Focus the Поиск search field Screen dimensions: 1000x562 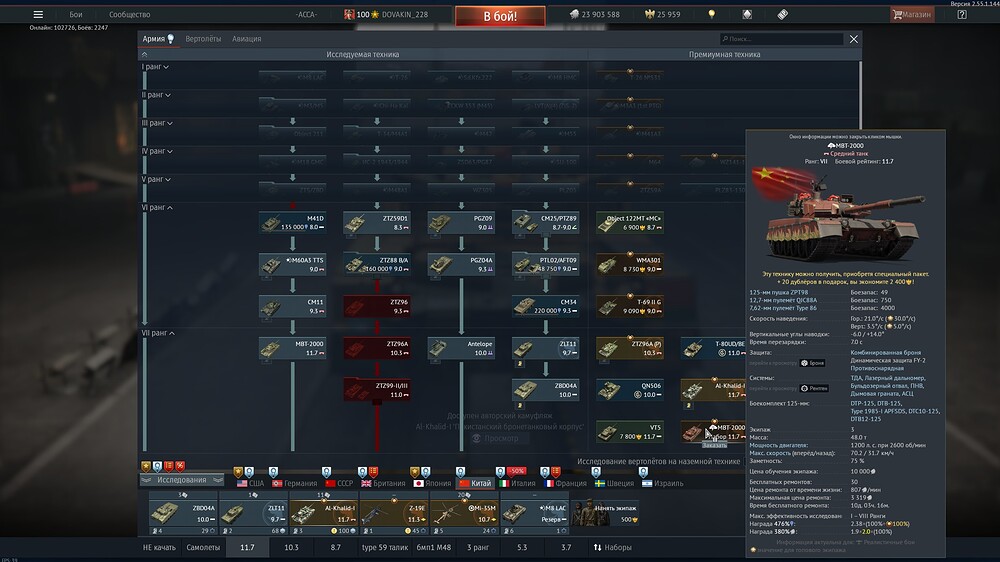[x=781, y=39]
